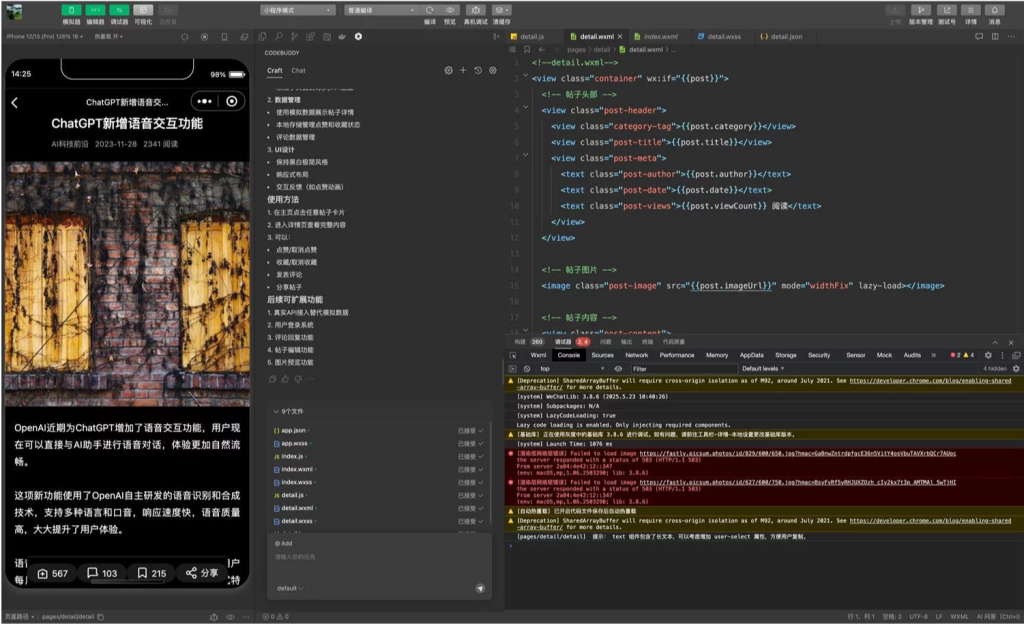Open the 普通编译 compile mode dropdown
This screenshot has height=624, width=1024.
click(x=381, y=10)
